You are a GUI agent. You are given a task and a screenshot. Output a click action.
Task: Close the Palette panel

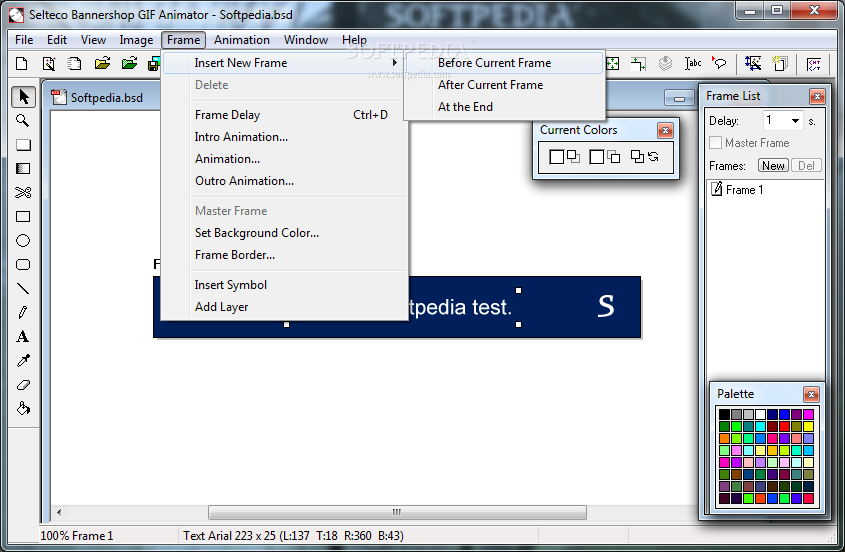tap(811, 395)
